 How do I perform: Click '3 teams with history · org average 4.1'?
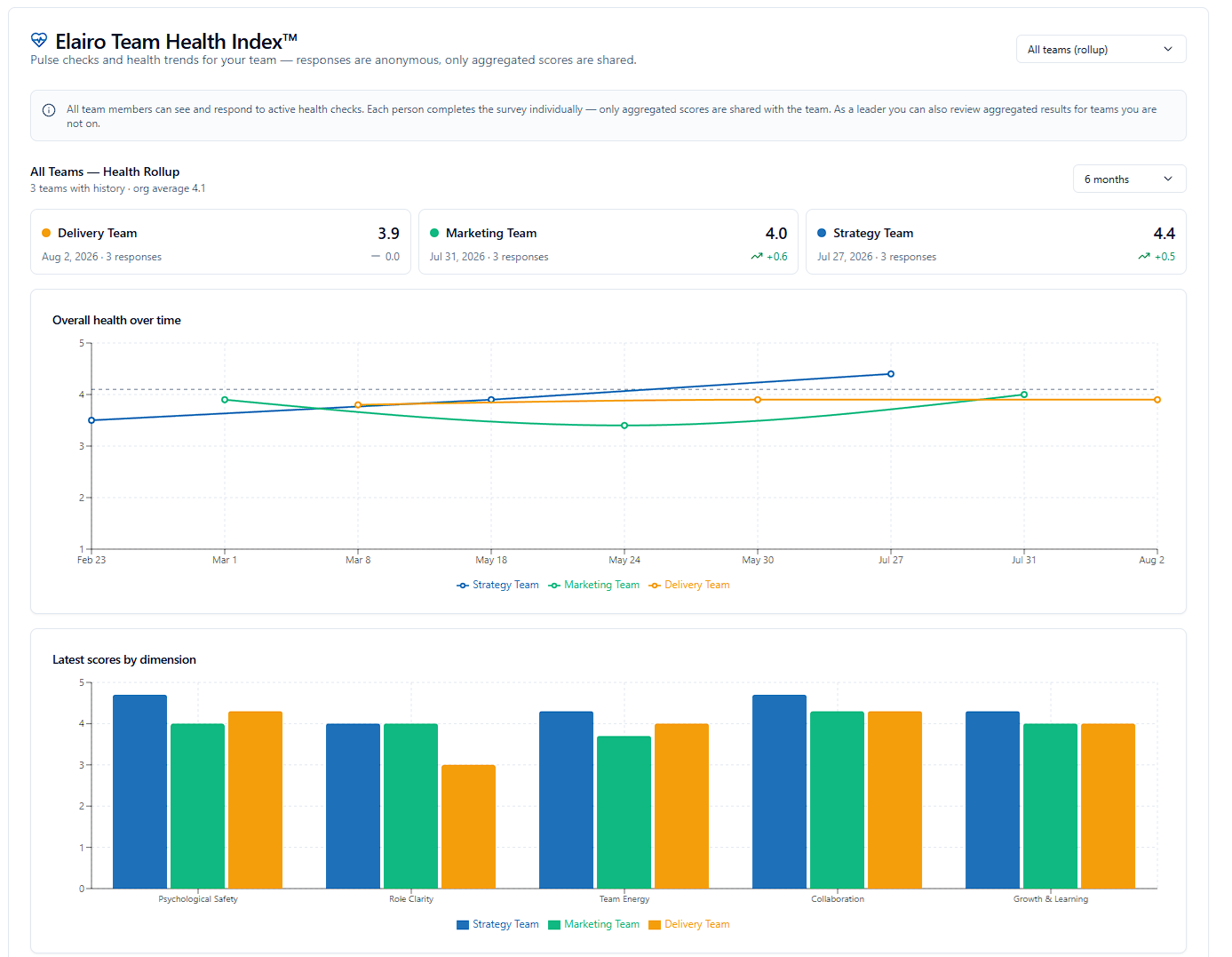click(118, 188)
